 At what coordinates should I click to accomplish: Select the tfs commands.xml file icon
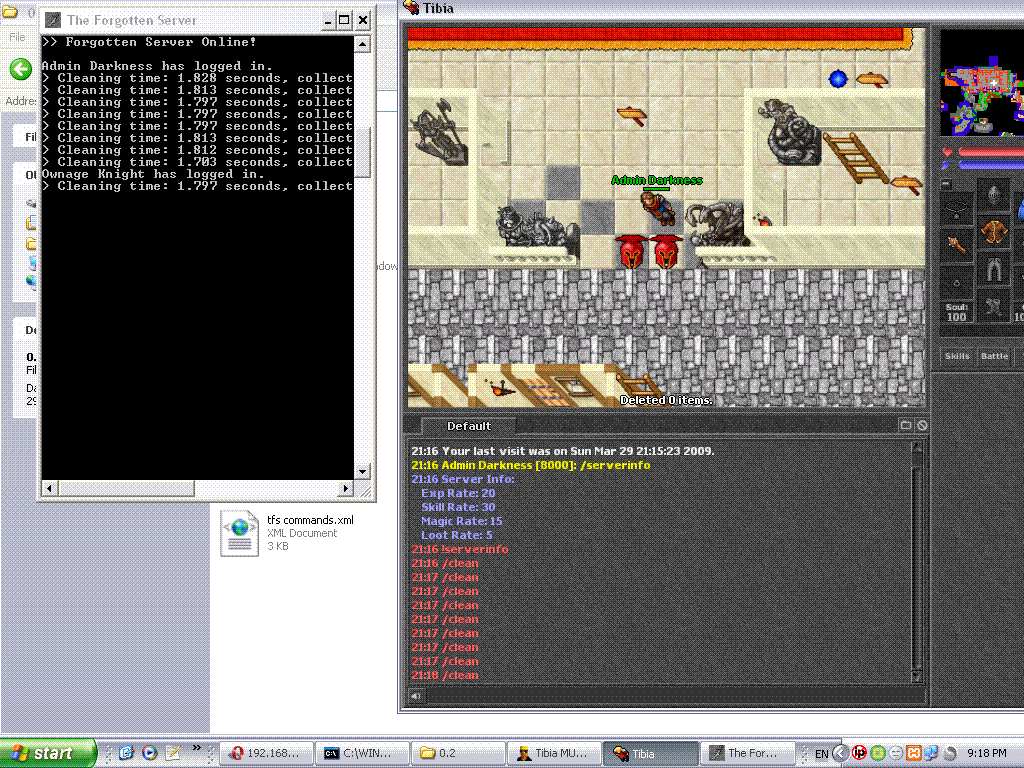pos(239,533)
